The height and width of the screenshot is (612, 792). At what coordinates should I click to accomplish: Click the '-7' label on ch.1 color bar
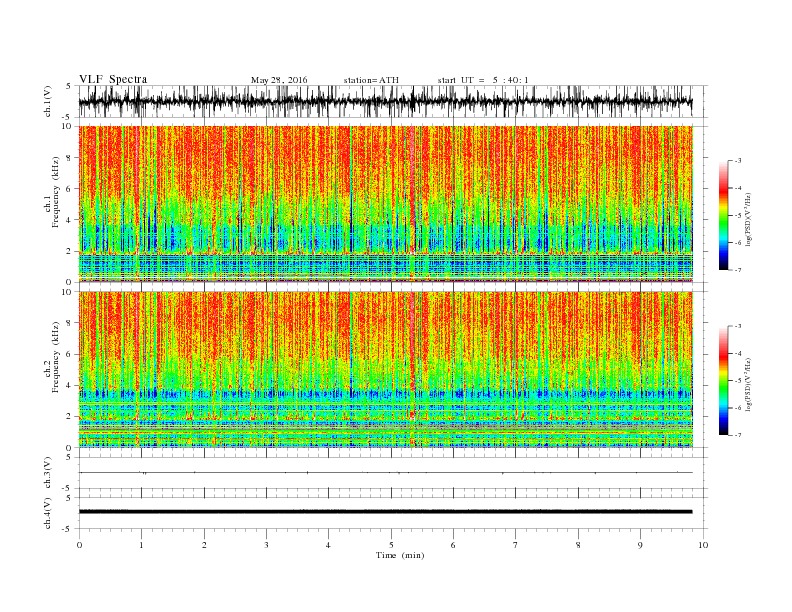pos(737,270)
